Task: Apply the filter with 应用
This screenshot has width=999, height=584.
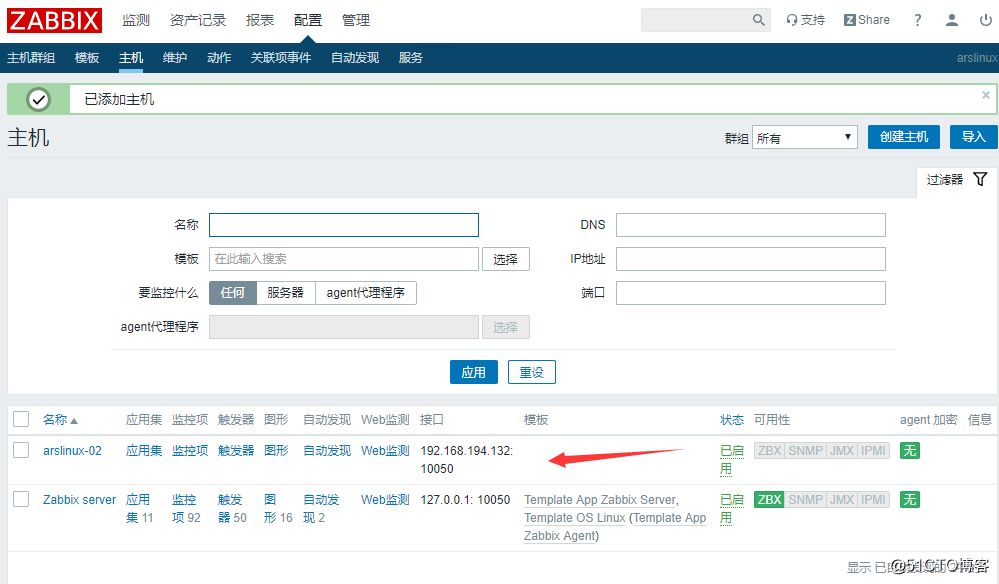Action: pyautogui.click(x=473, y=373)
